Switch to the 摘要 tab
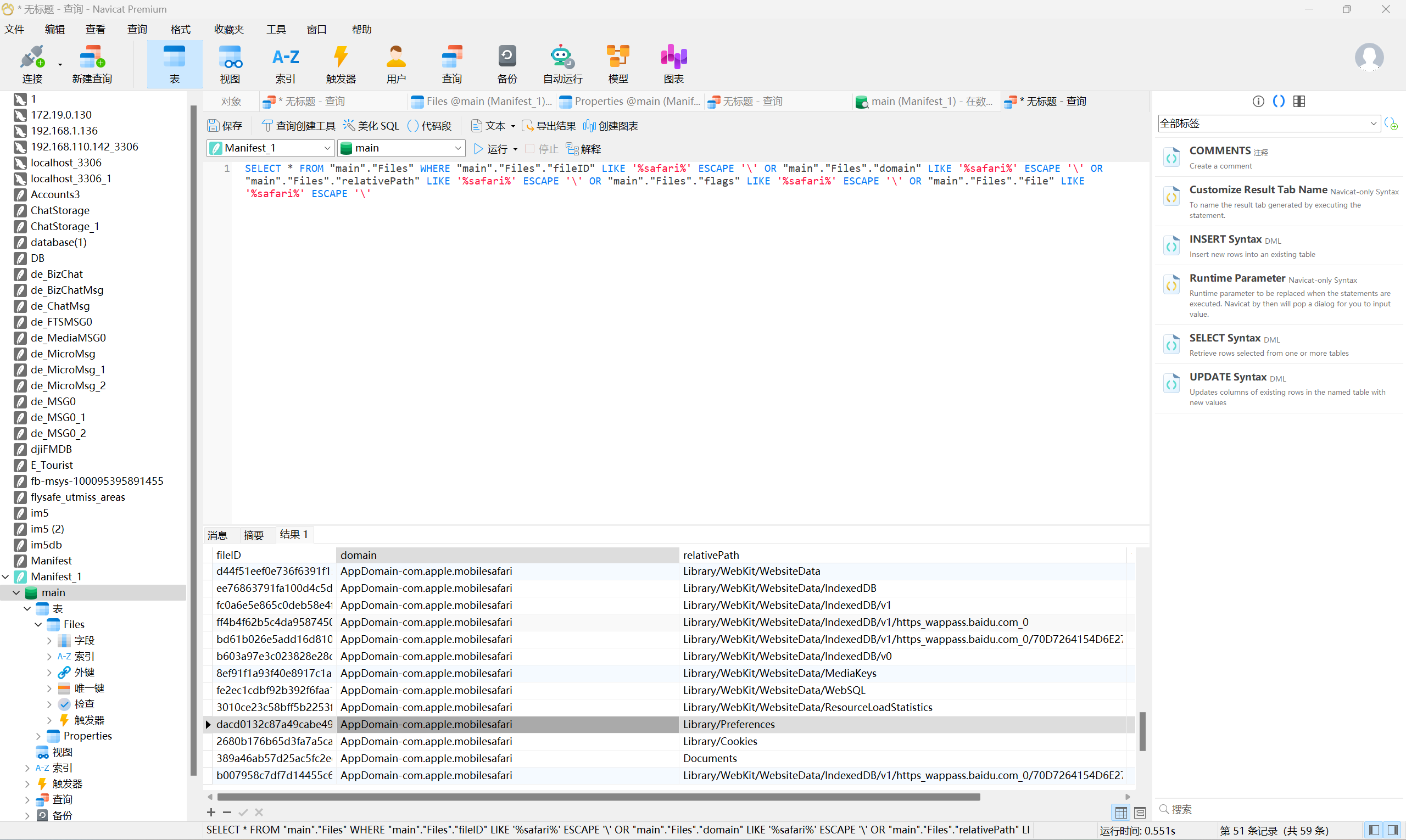 254,535
